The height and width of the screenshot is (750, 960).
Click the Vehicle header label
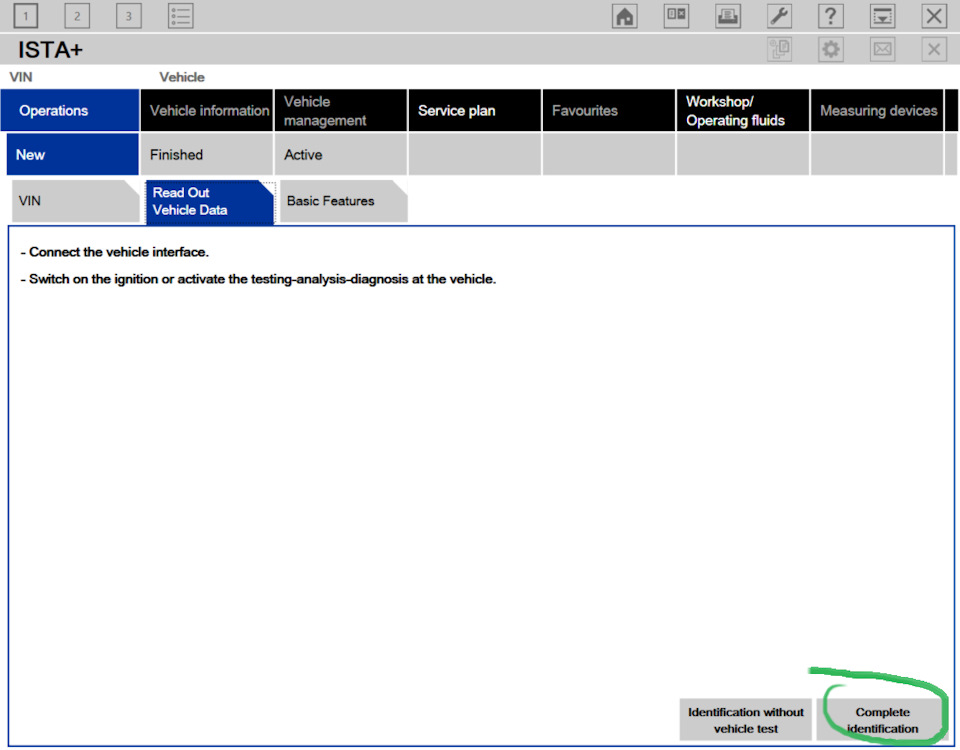182,77
